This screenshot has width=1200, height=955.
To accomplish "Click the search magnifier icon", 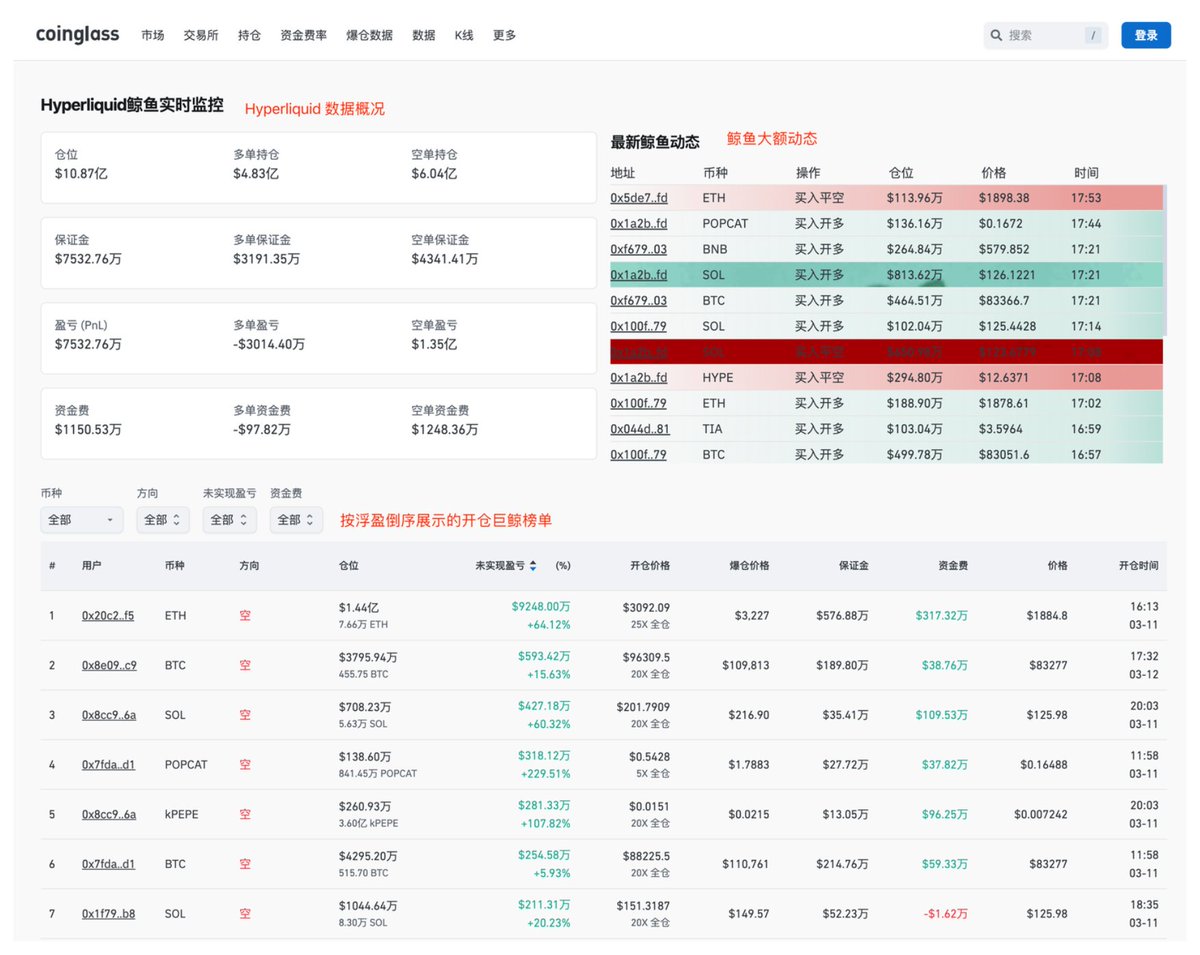I will click(x=996, y=35).
